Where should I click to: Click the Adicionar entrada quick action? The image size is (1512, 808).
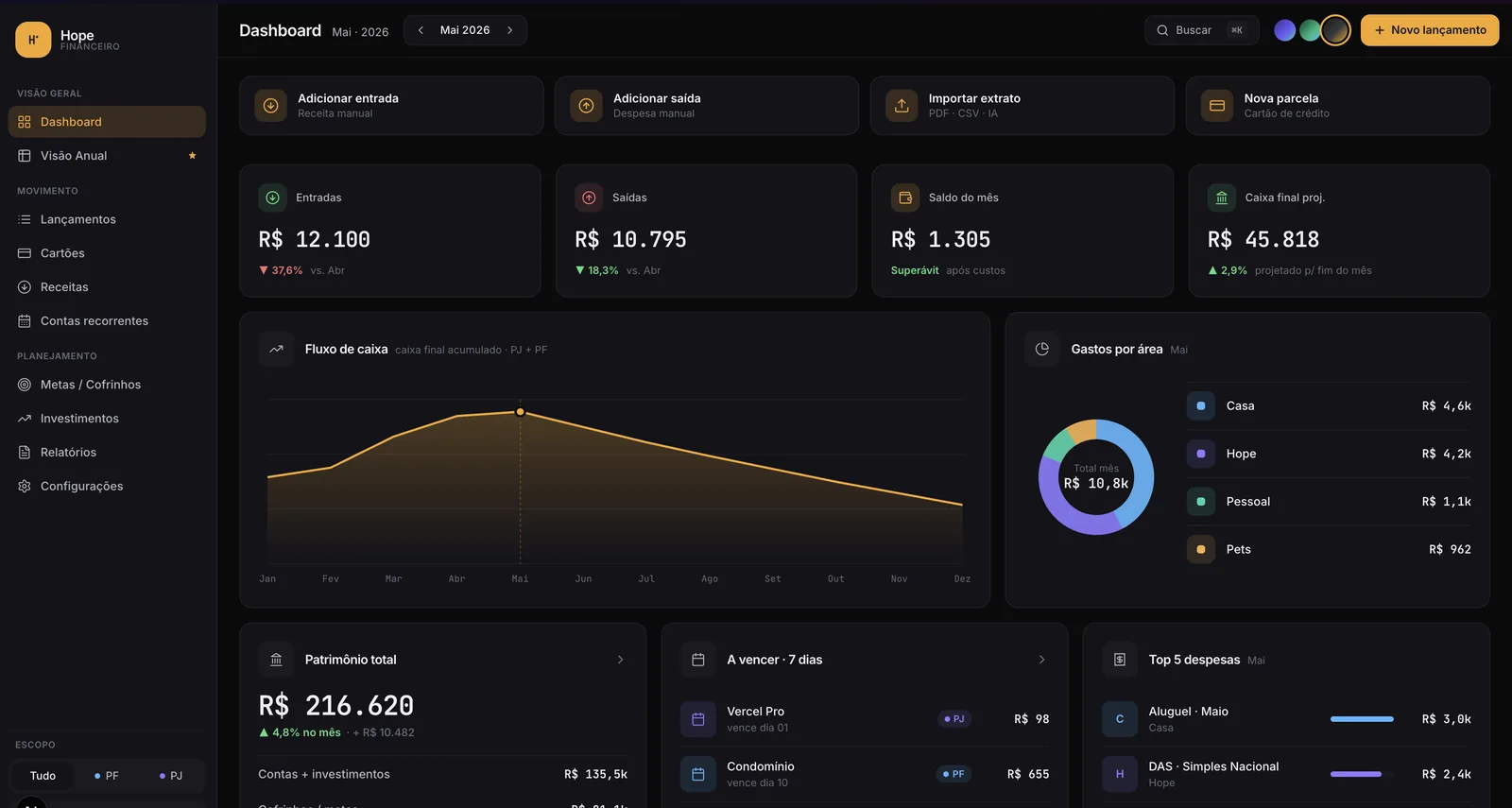(391, 106)
